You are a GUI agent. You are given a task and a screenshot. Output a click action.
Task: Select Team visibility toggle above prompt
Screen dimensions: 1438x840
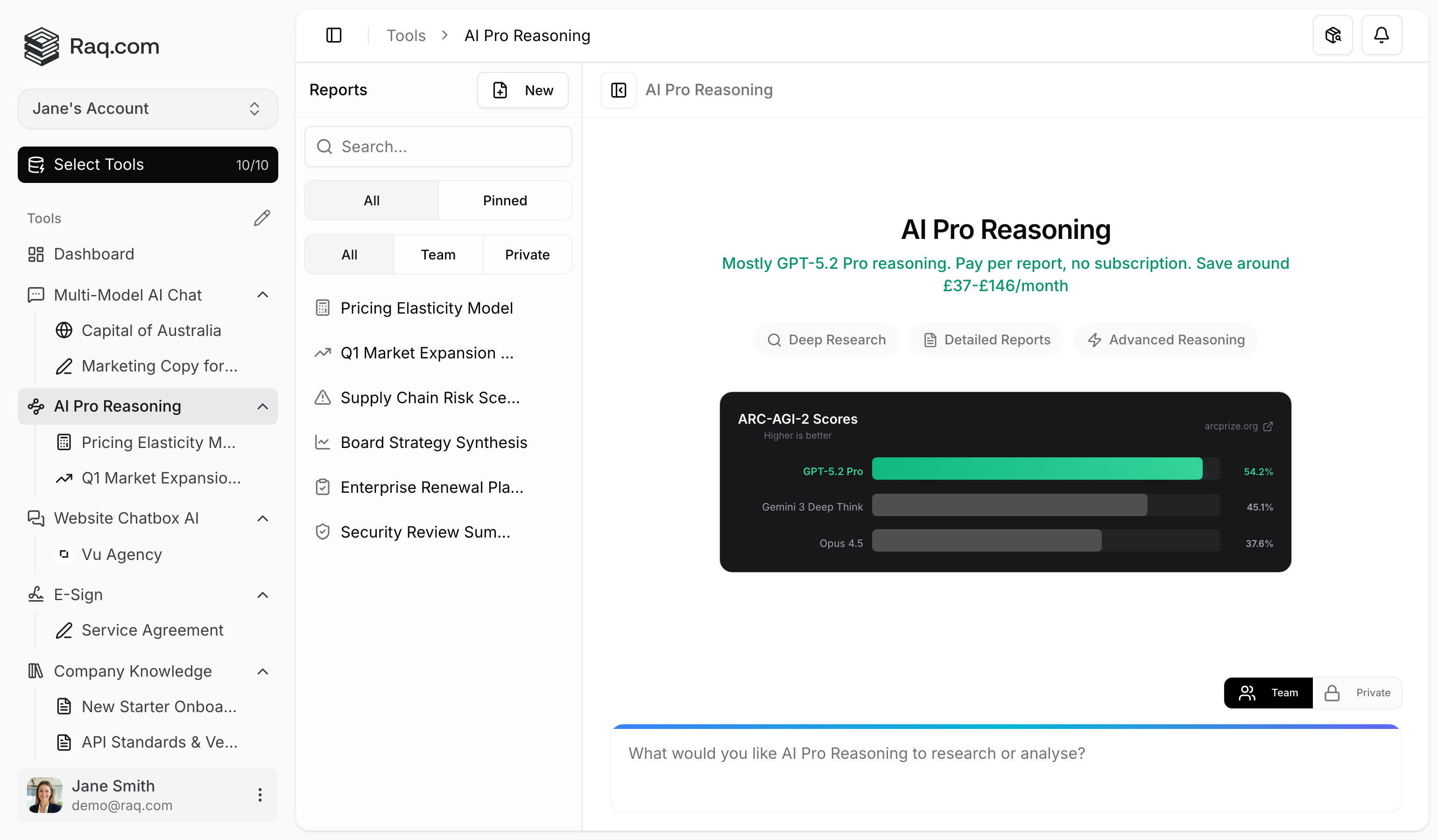pos(1268,693)
